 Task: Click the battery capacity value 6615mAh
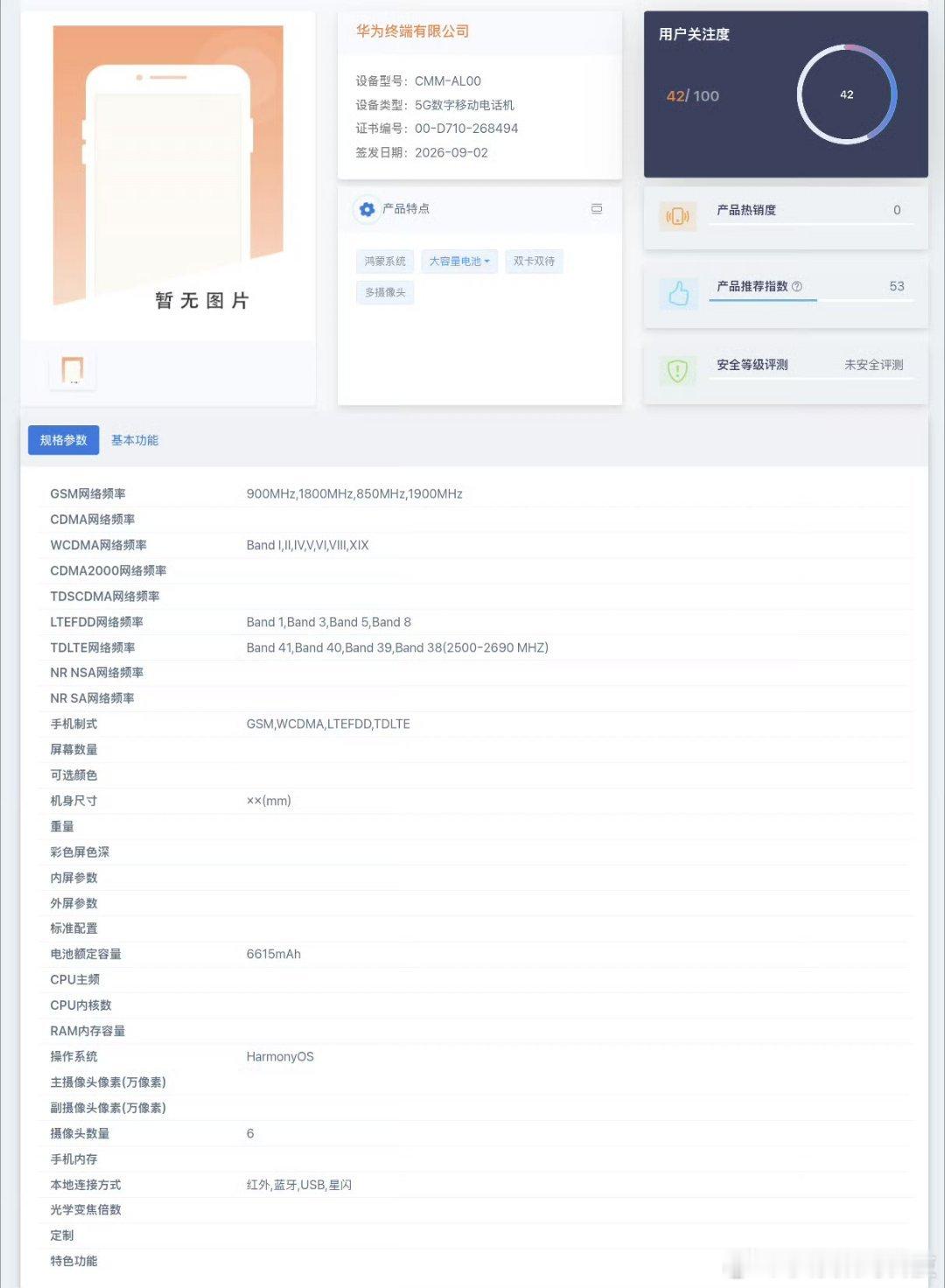pos(274,954)
